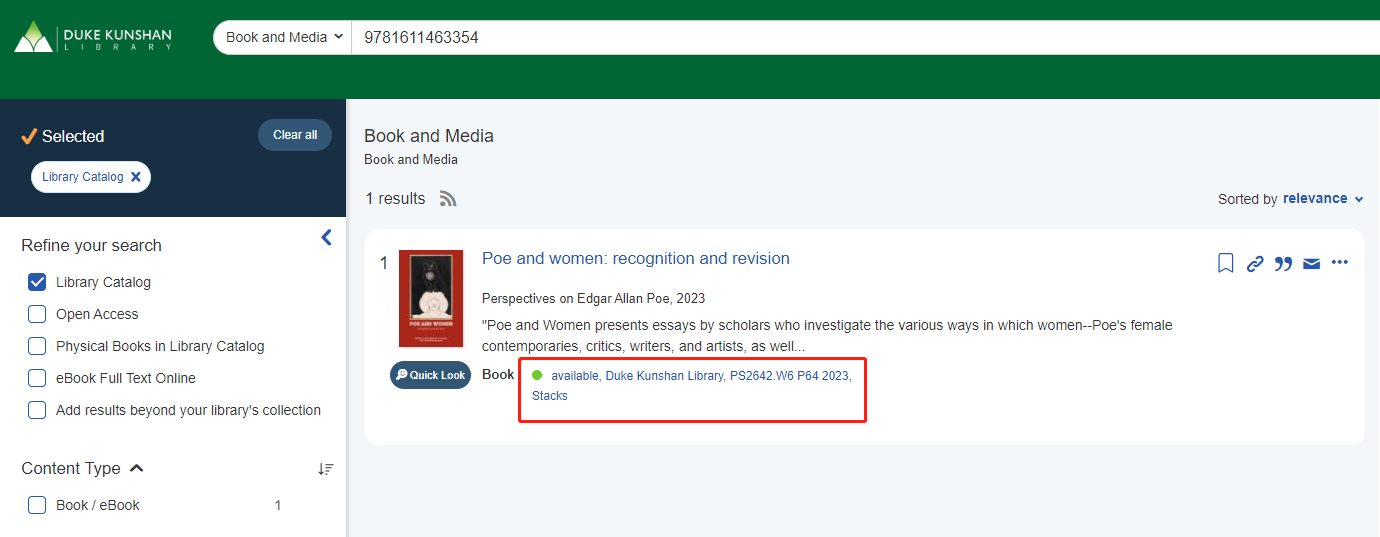Click the bookmark icon to save record
The width and height of the screenshot is (1380, 537).
click(1225, 263)
